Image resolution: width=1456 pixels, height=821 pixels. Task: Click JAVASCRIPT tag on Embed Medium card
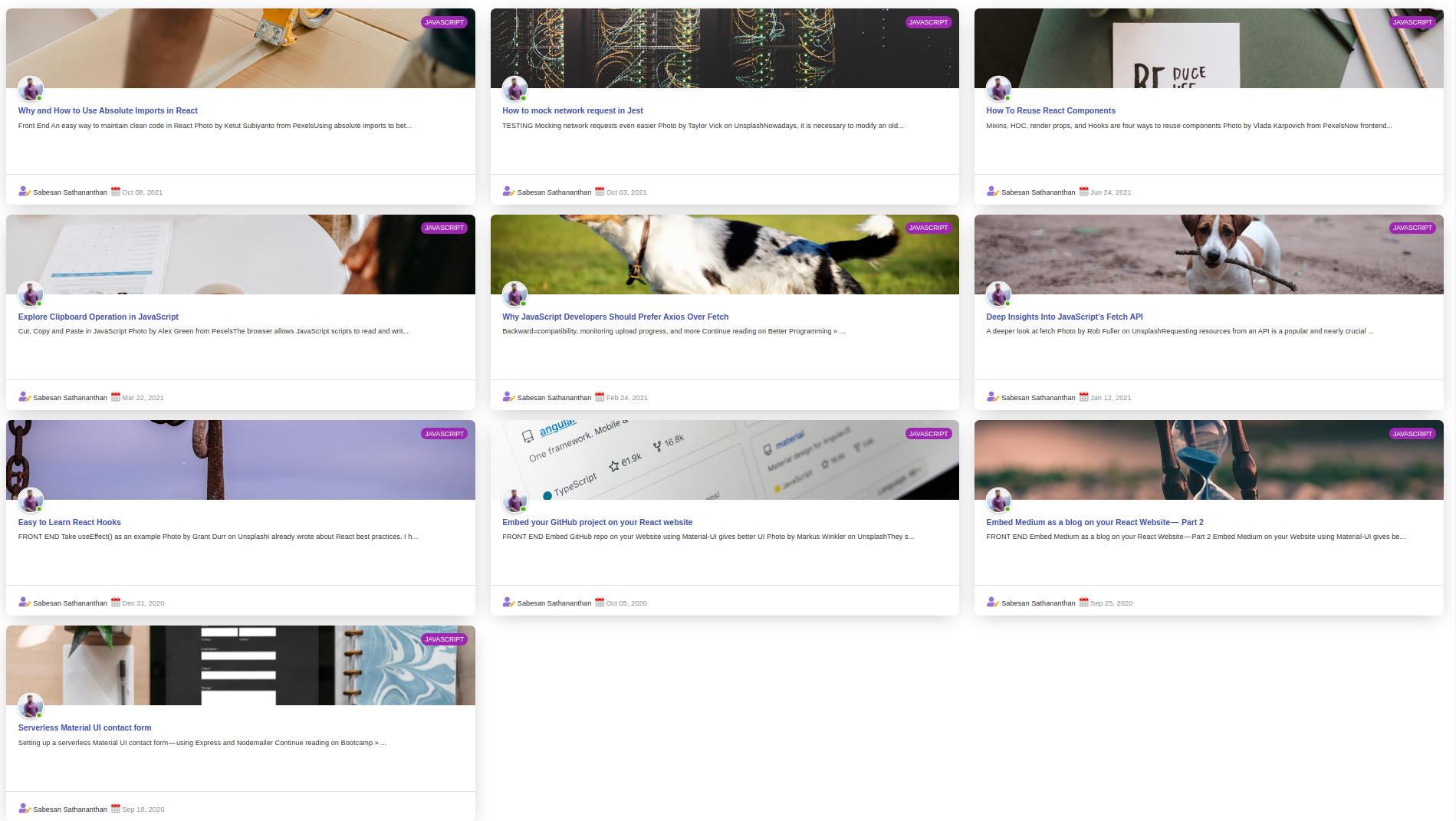click(1412, 434)
